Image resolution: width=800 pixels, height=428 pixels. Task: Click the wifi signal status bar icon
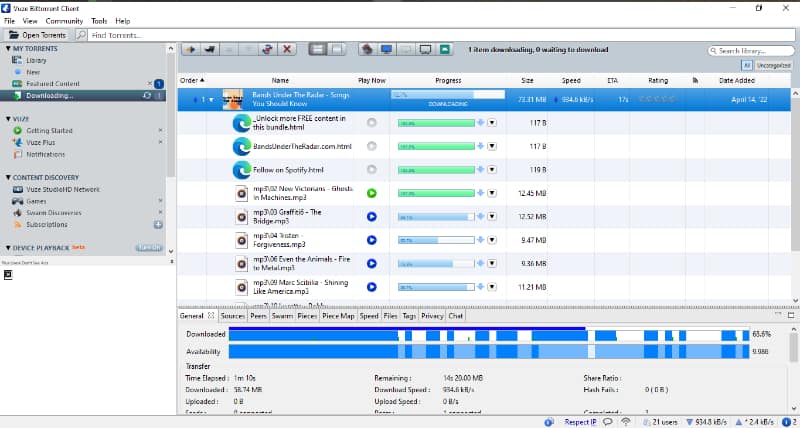pos(626,422)
